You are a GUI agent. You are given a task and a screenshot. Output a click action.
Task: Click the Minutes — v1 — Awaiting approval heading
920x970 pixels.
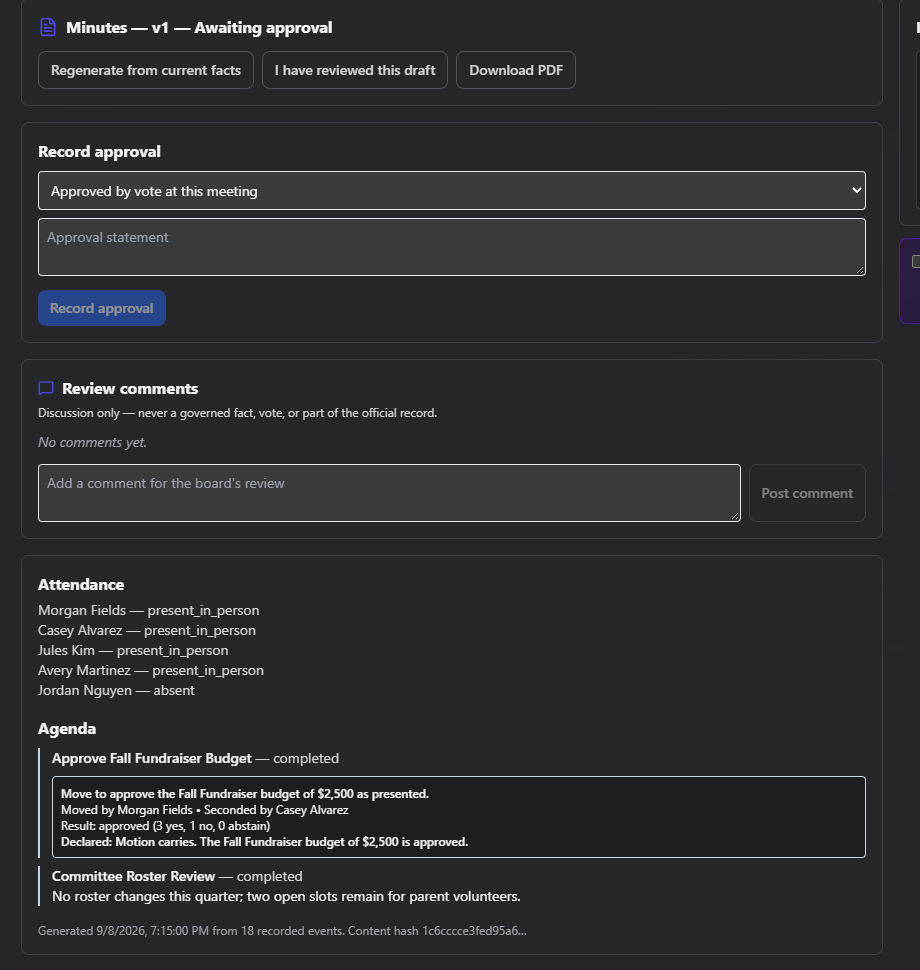coord(199,28)
